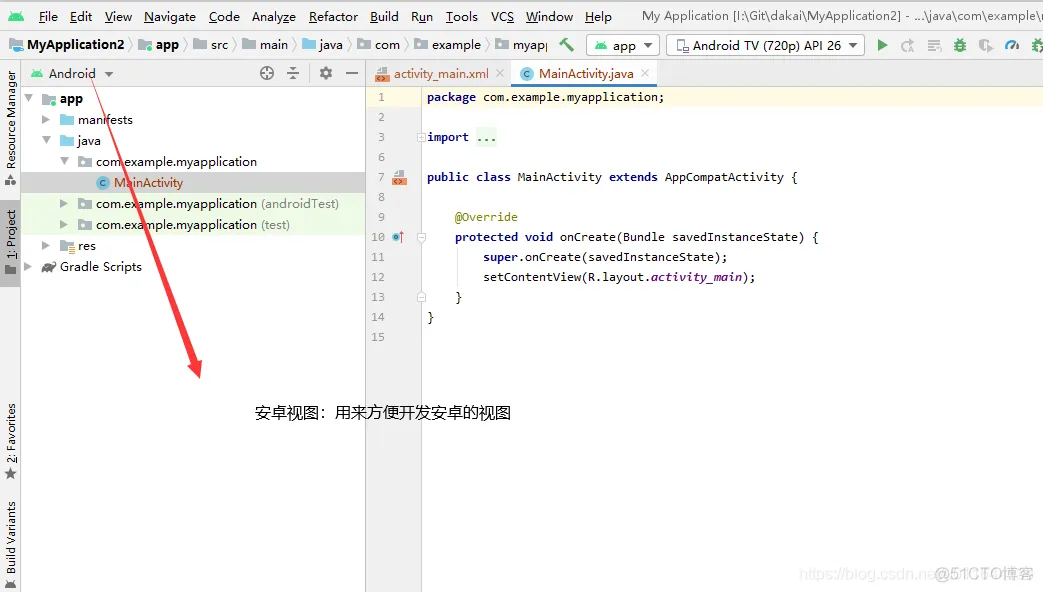Open the View menu

point(118,17)
